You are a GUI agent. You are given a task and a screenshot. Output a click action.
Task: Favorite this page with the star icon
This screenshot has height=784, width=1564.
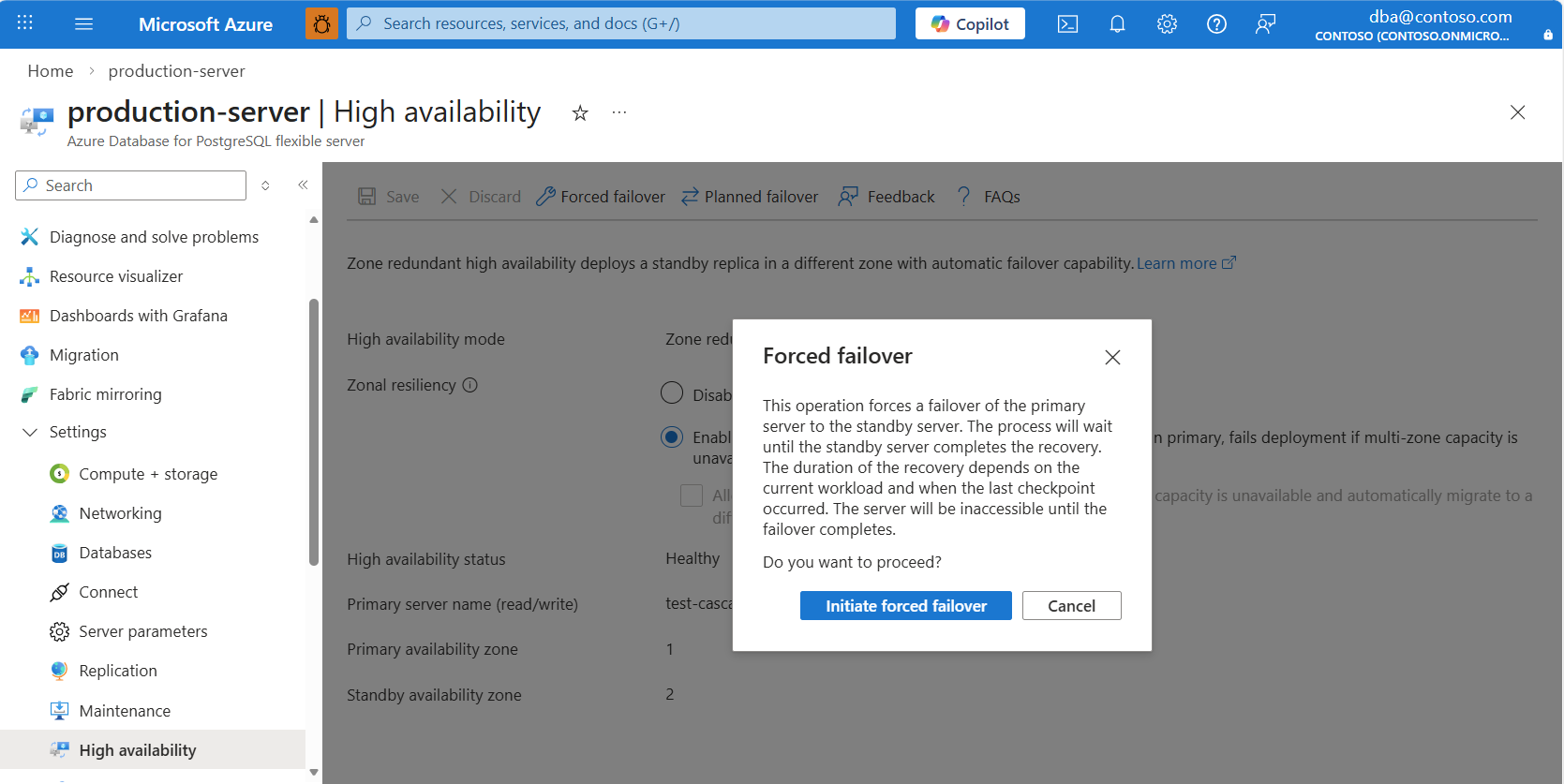coord(580,113)
